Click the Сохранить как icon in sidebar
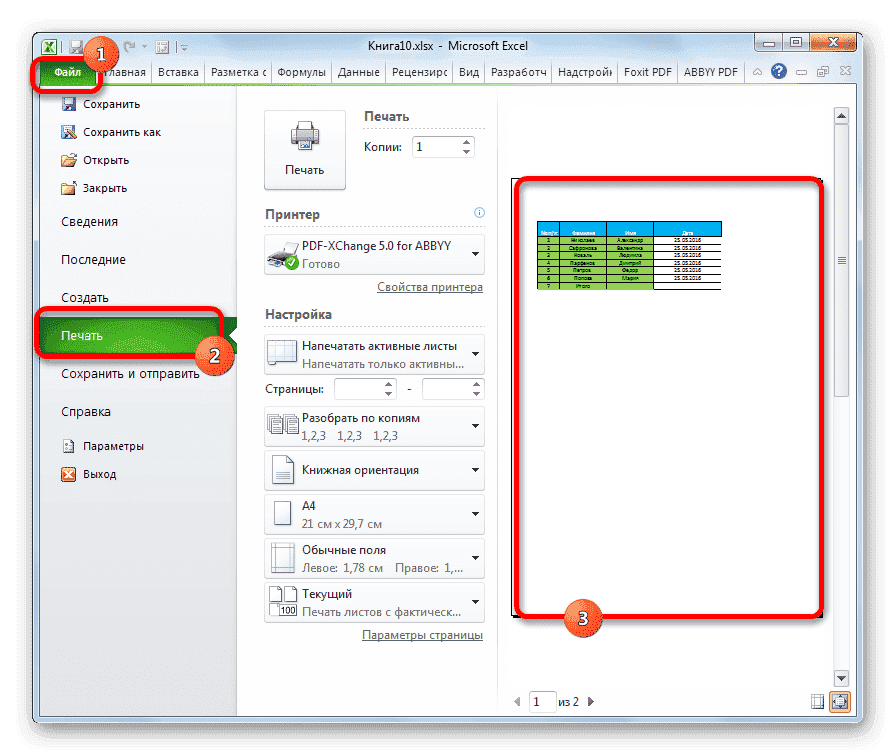896x756 pixels. [69, 132]
